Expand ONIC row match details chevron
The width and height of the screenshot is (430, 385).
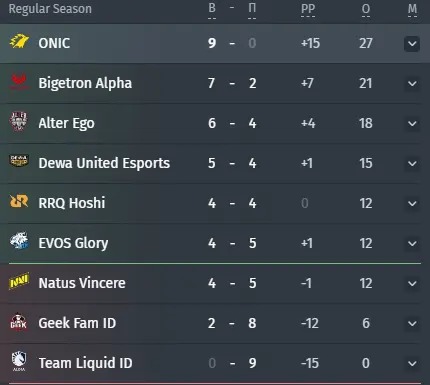point(412,44)
